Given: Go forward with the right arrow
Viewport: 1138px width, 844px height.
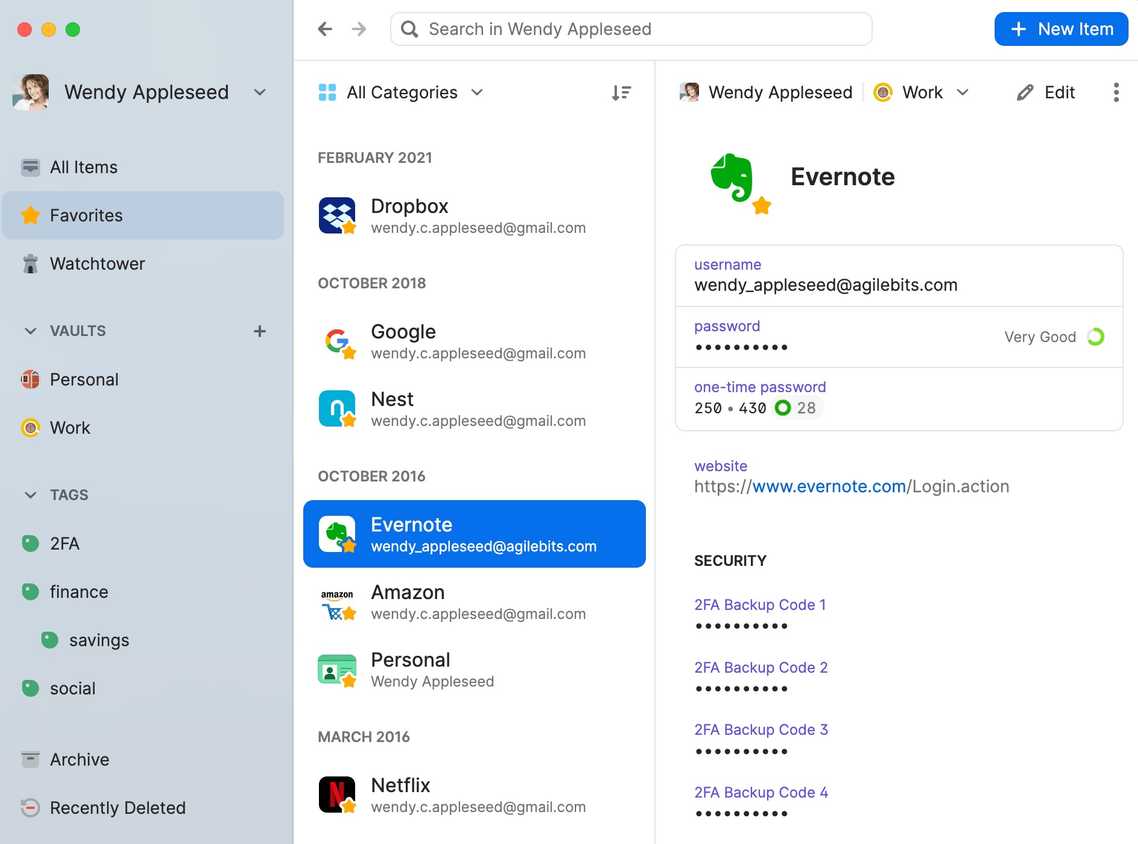Looking at the screenshot, I should tap(359, 29).
